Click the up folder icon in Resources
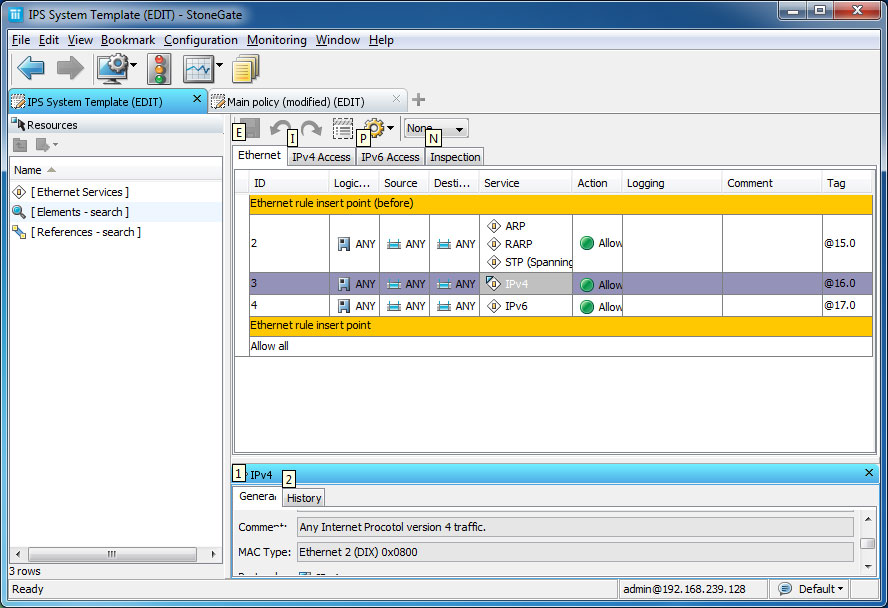 pos(20,145)
